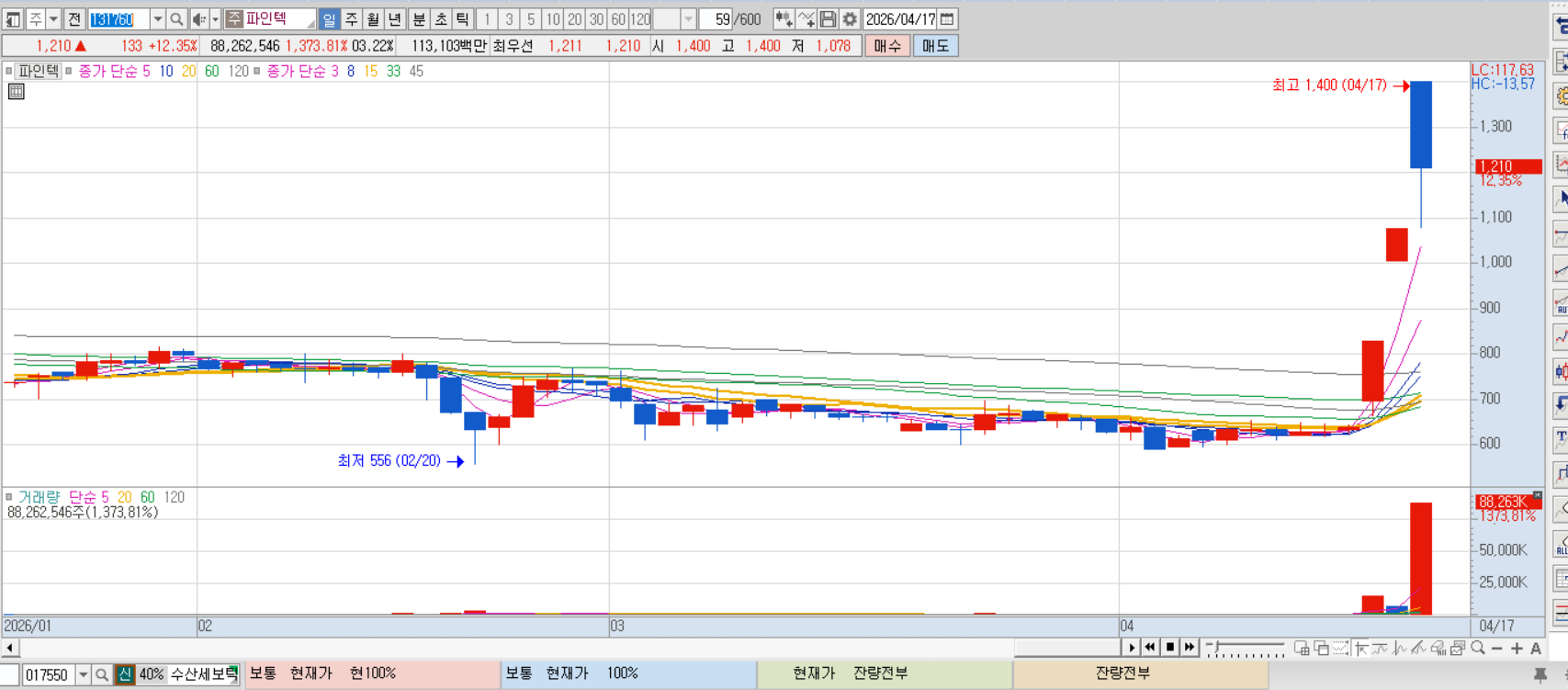Expand the dropdown next to the speaker icon

click(x=215, y=19)
